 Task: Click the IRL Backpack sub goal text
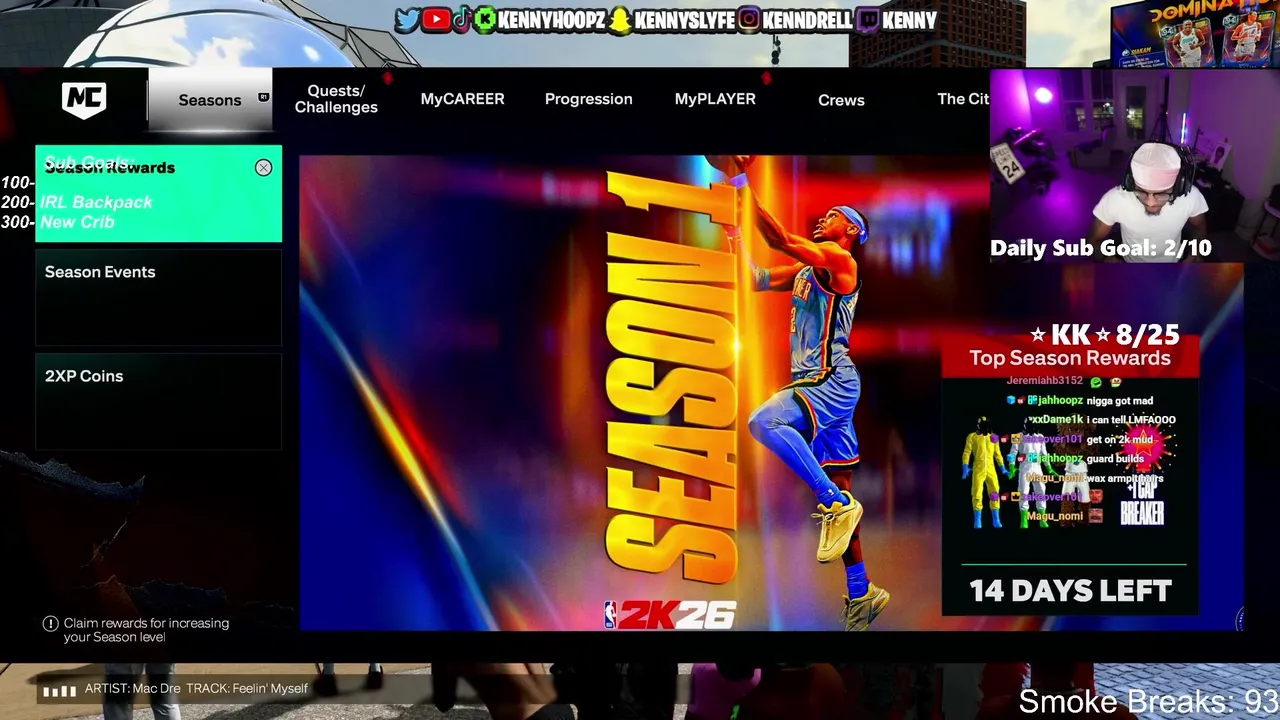96,202
